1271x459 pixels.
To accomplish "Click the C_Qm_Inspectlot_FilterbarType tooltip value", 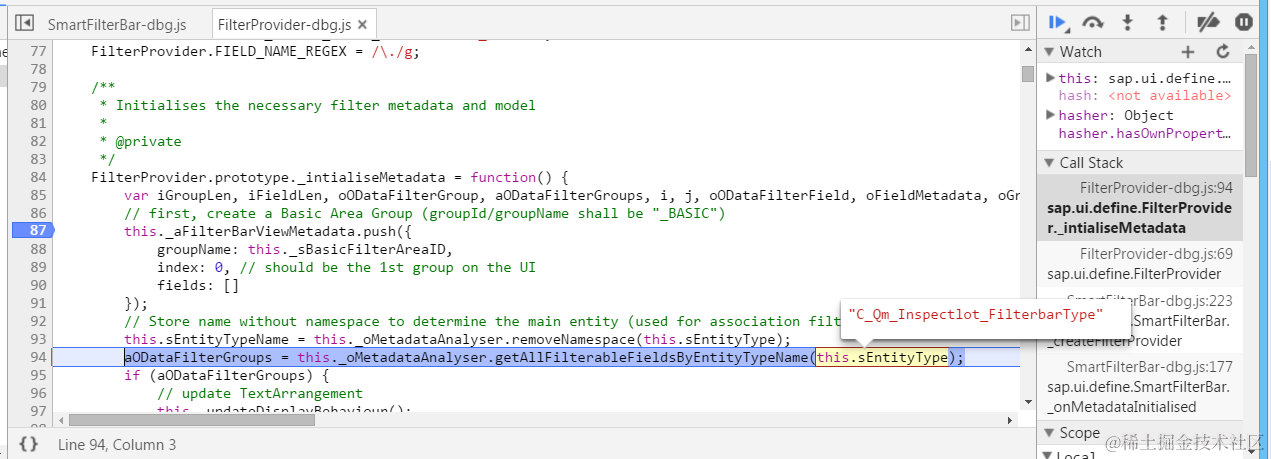I will coord(975,314).
